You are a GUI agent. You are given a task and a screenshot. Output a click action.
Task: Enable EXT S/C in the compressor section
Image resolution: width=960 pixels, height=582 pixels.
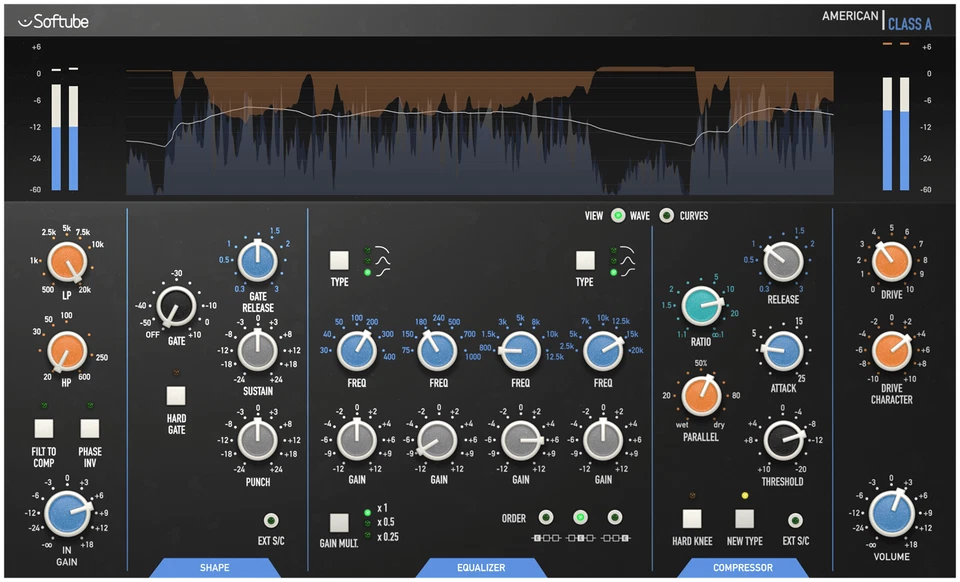point(794,522)
